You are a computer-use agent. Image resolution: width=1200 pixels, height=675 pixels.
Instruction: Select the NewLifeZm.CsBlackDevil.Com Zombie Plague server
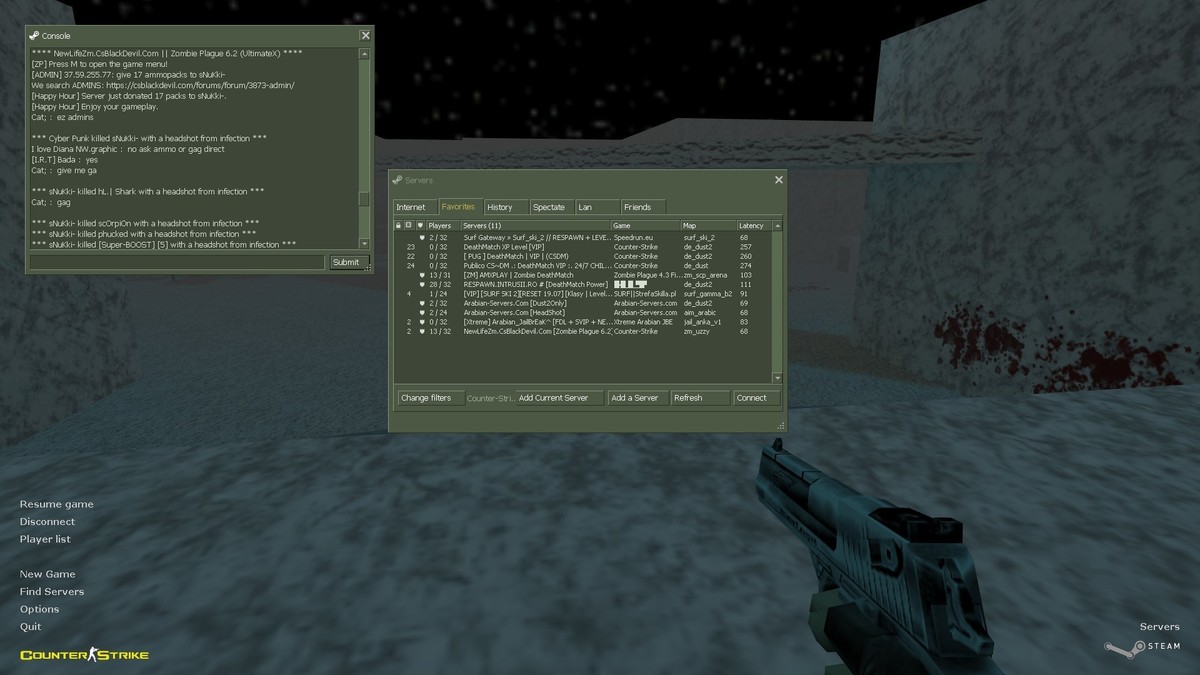click(x=583, y=331)
